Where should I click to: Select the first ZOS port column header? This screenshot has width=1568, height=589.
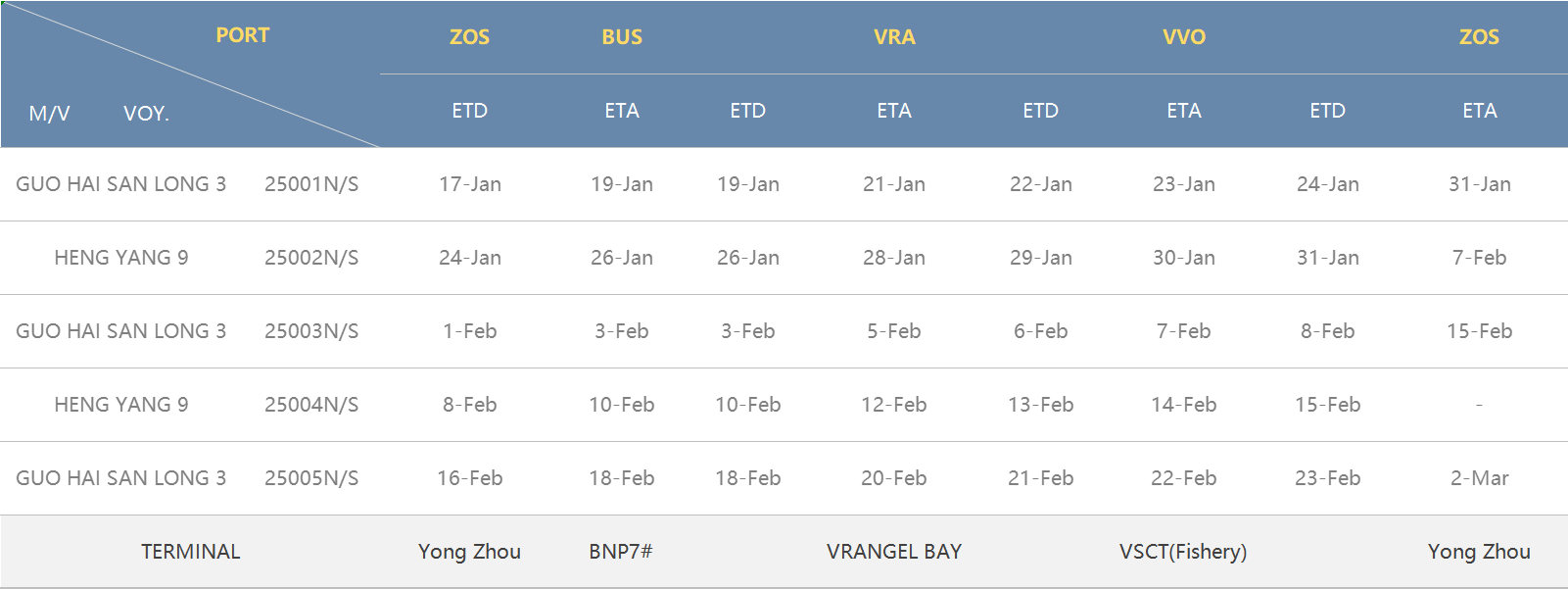(x=469, y=37)
